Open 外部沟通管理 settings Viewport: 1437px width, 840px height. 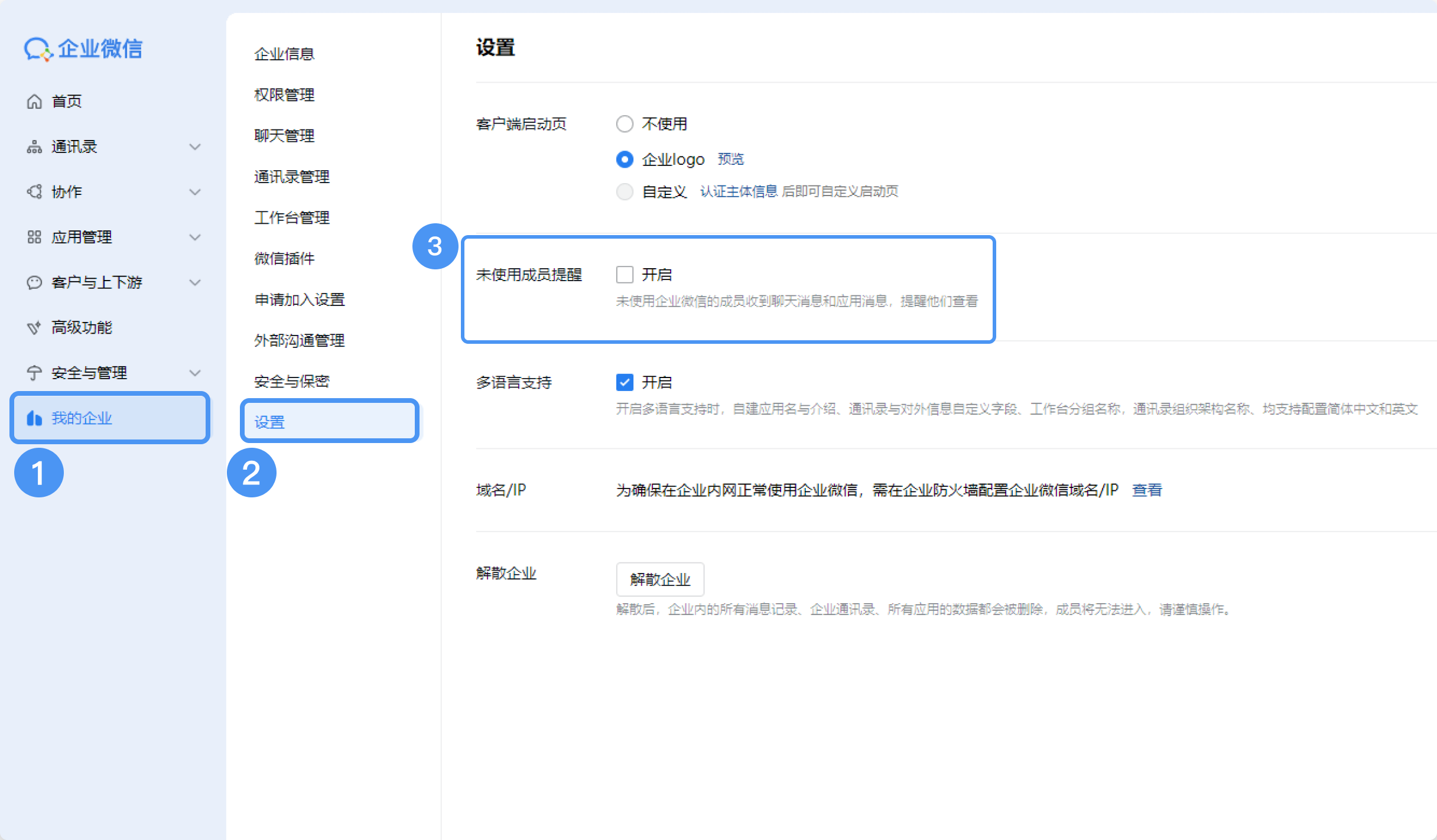(300, 341)
